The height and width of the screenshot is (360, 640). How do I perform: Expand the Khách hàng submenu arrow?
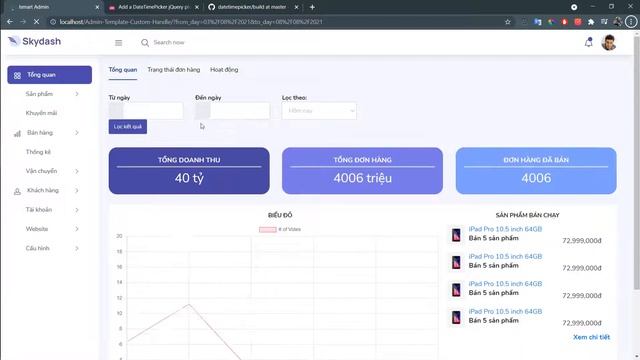click(x=77, y=190)
